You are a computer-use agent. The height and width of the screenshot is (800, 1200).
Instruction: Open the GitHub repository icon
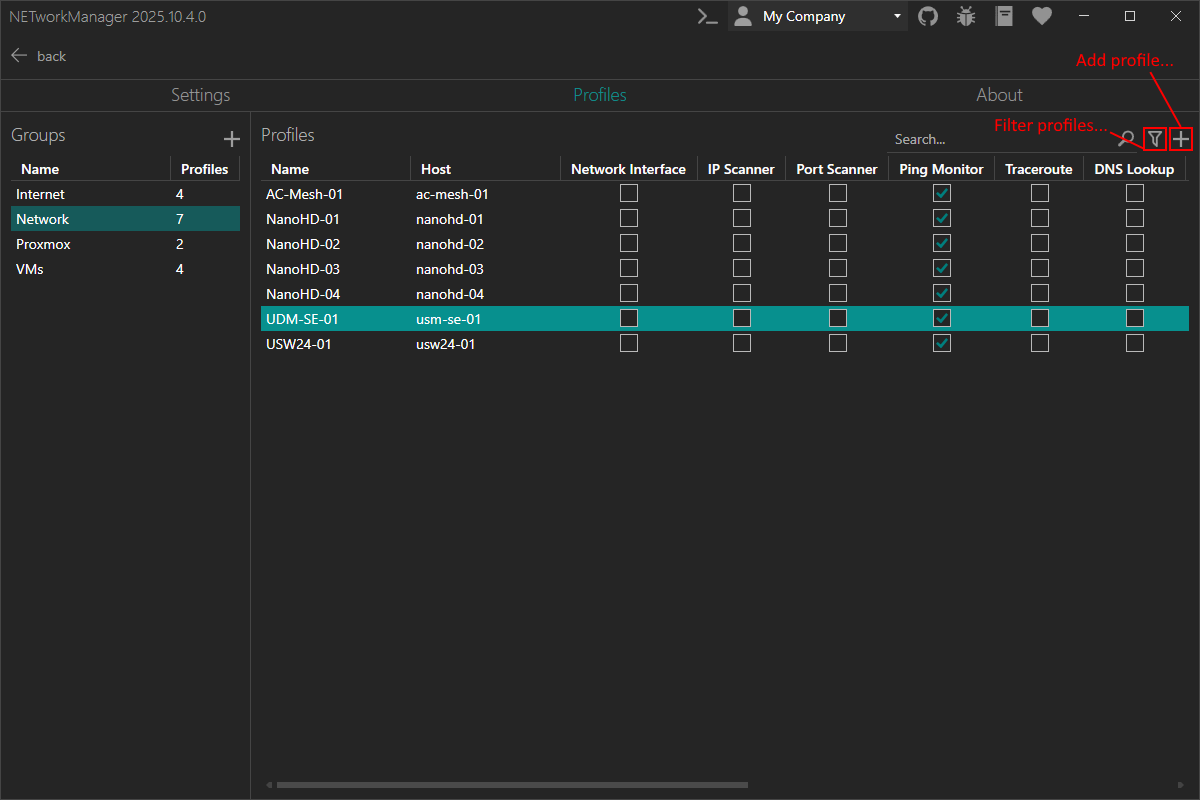click(x=928, y=16)
